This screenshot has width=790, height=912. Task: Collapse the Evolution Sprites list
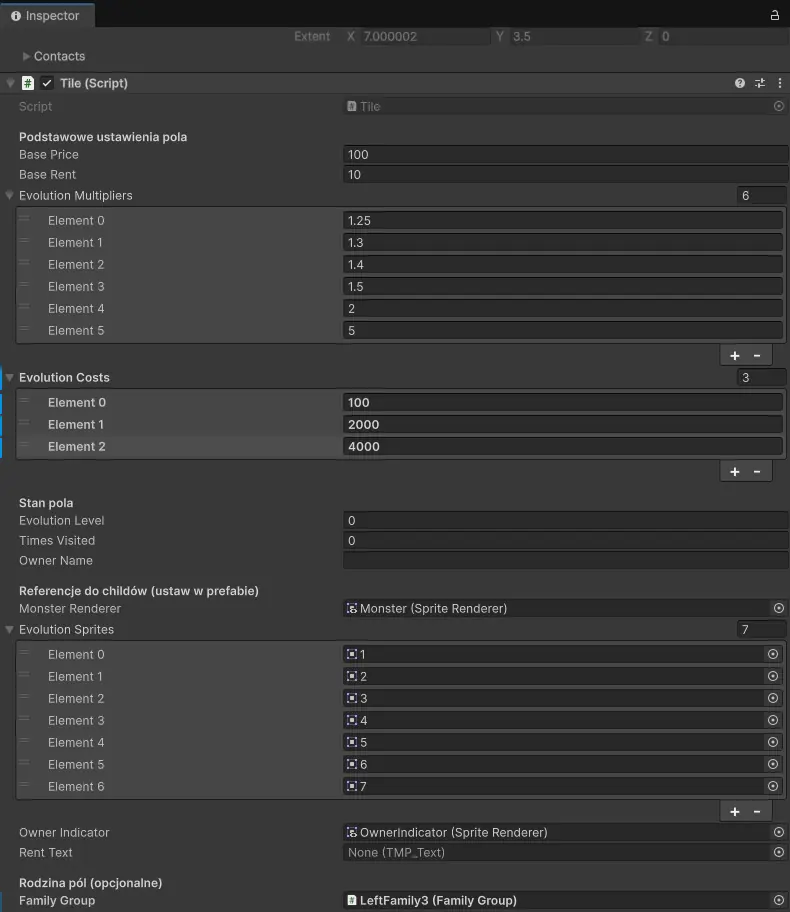9,629
